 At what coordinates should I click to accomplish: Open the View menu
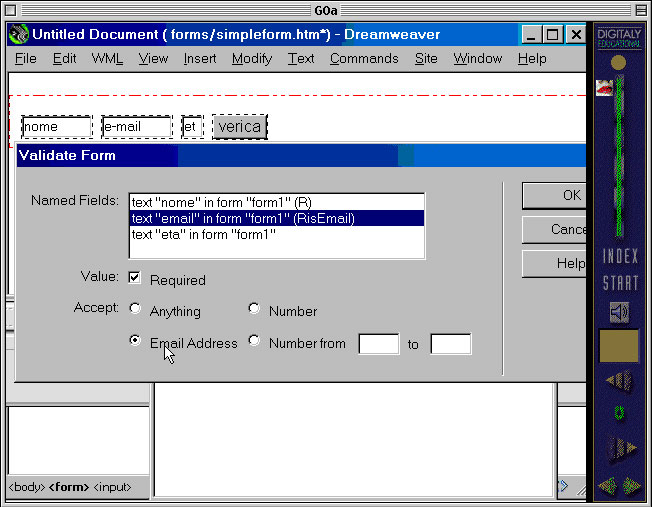tap(153, 59)
